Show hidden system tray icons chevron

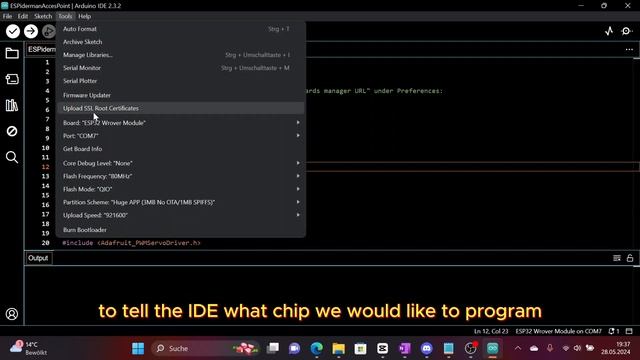point(518,348)
